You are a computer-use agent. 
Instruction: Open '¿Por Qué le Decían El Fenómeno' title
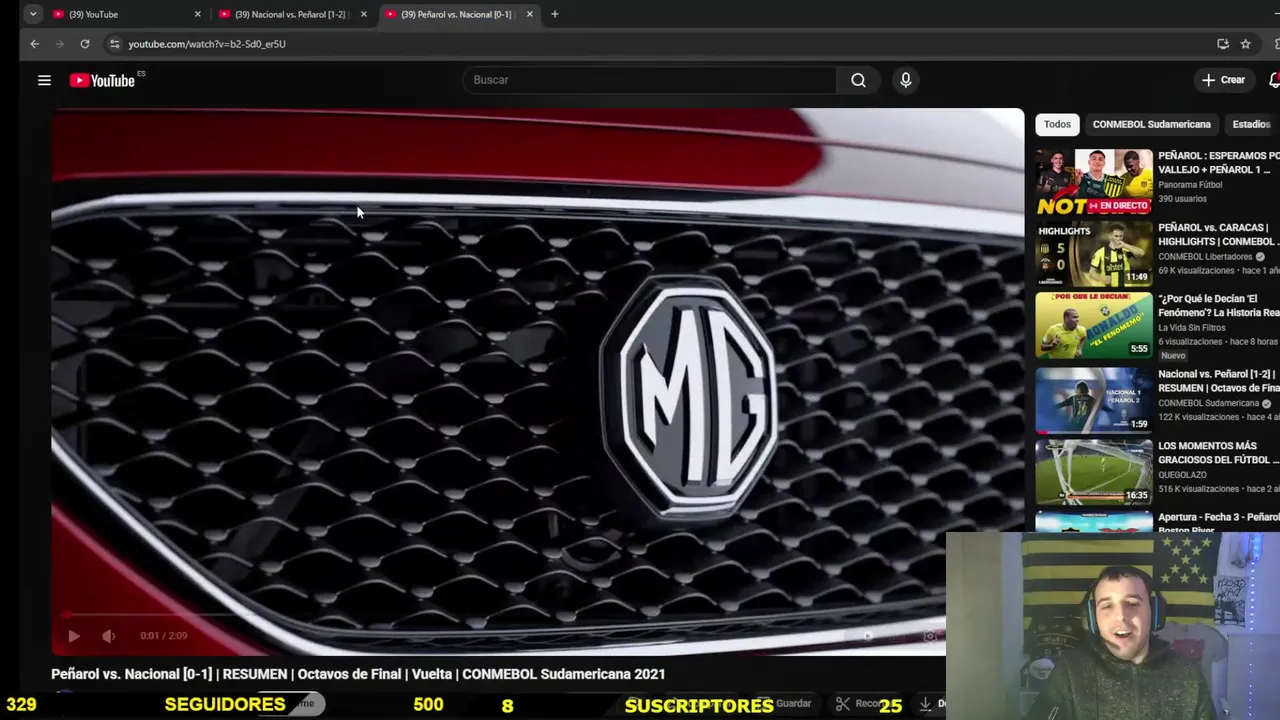coord(1218,306)
